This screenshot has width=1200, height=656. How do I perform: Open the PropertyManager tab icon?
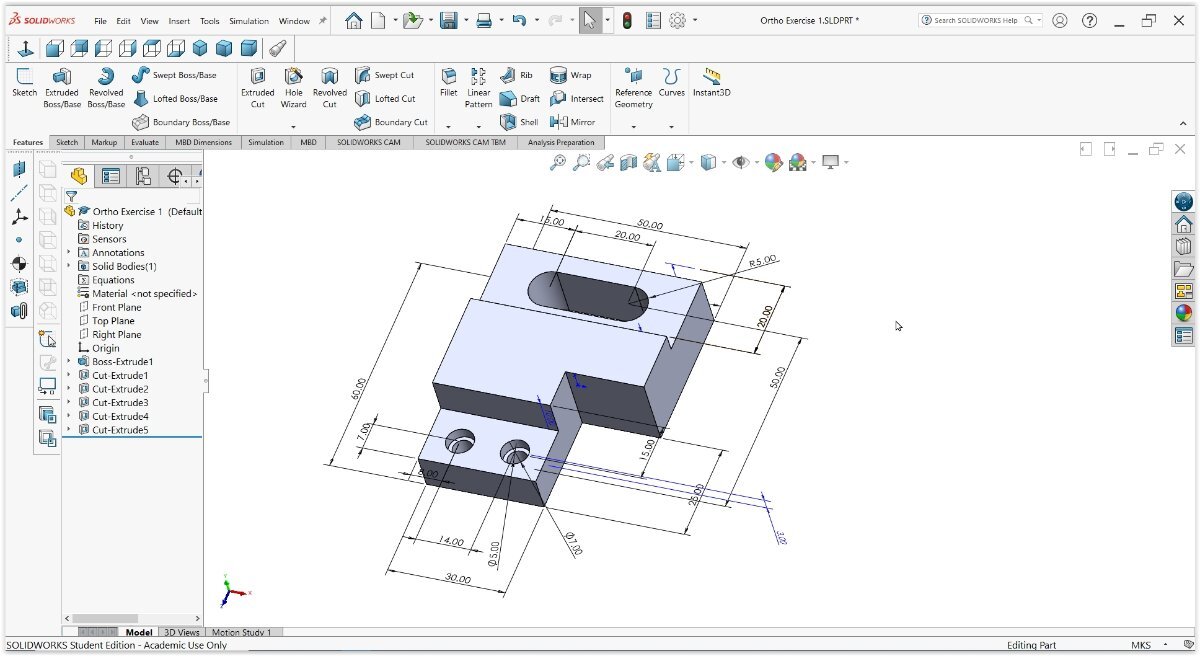pos(111,176)
